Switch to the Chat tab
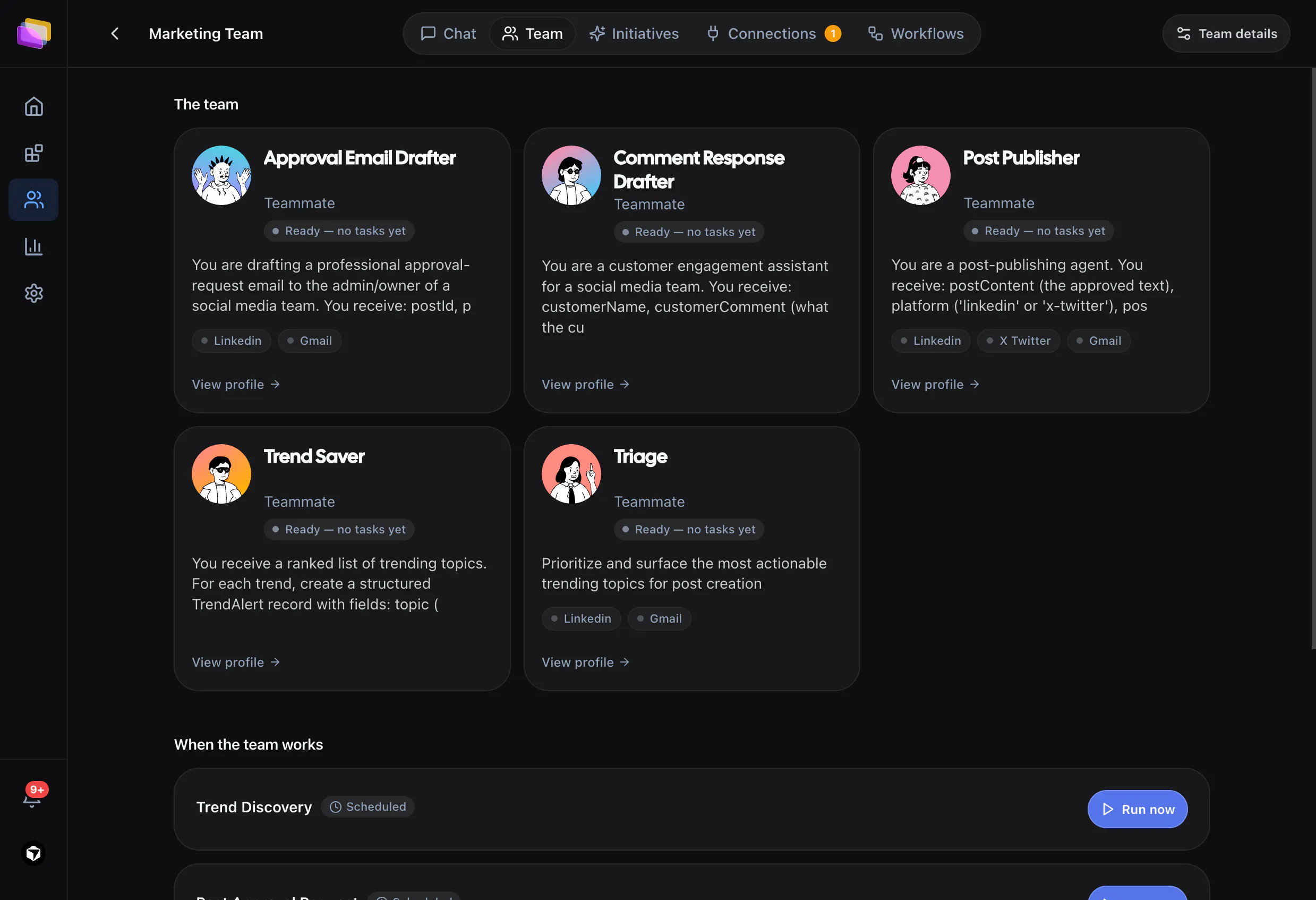The height and width of the screenshot is (900, 1316). [x=448, y=33]
